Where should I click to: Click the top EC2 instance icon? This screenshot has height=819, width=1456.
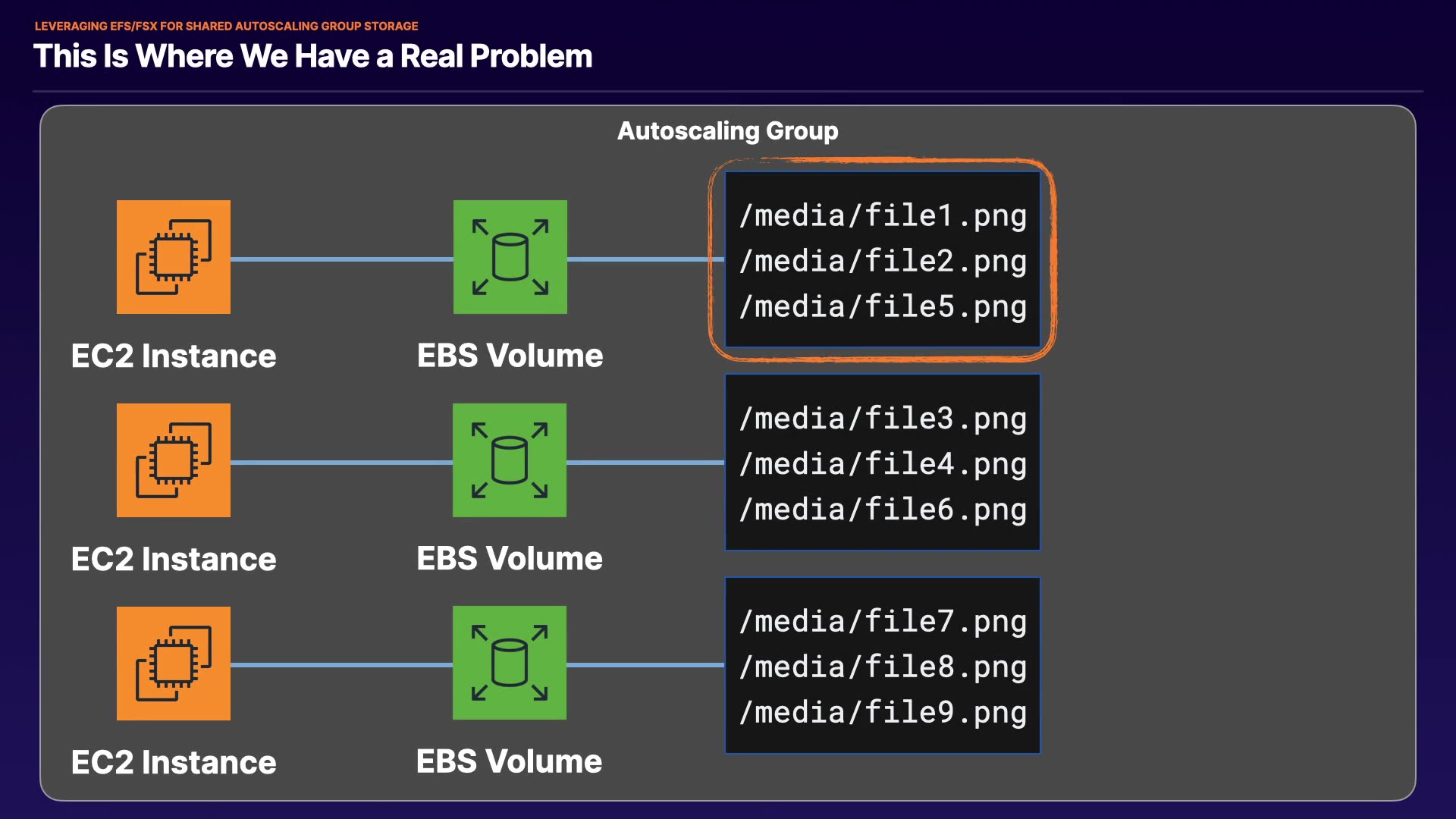click(x=174, y=257)
